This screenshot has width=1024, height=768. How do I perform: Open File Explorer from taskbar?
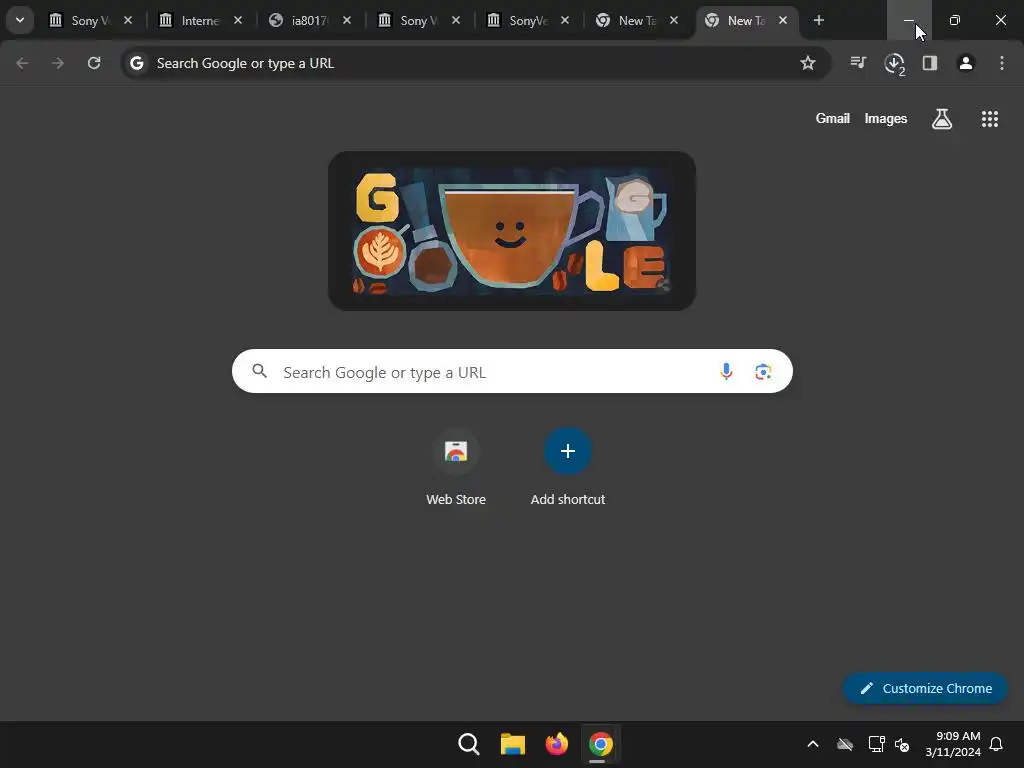[x=513, y=744]
